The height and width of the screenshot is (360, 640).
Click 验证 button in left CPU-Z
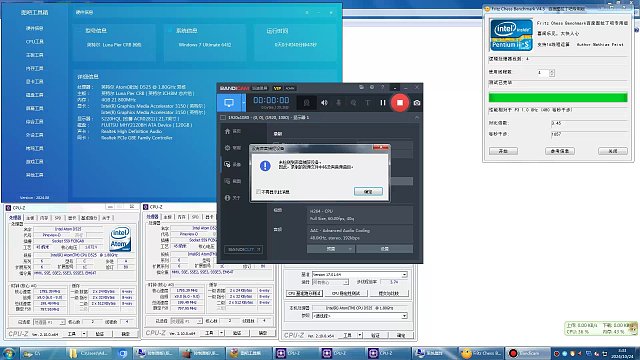coord(100,334)
